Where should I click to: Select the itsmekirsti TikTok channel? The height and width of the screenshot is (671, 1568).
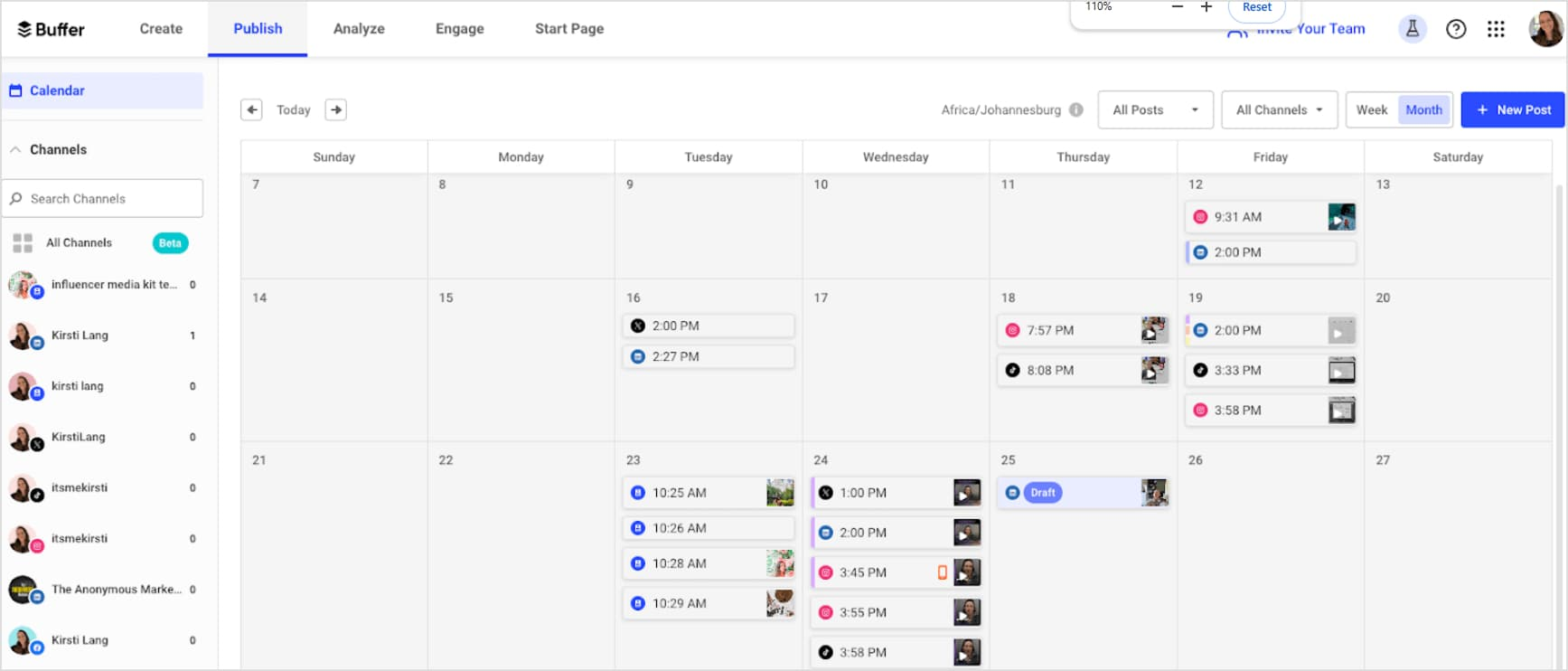click(x=102, y=487)
